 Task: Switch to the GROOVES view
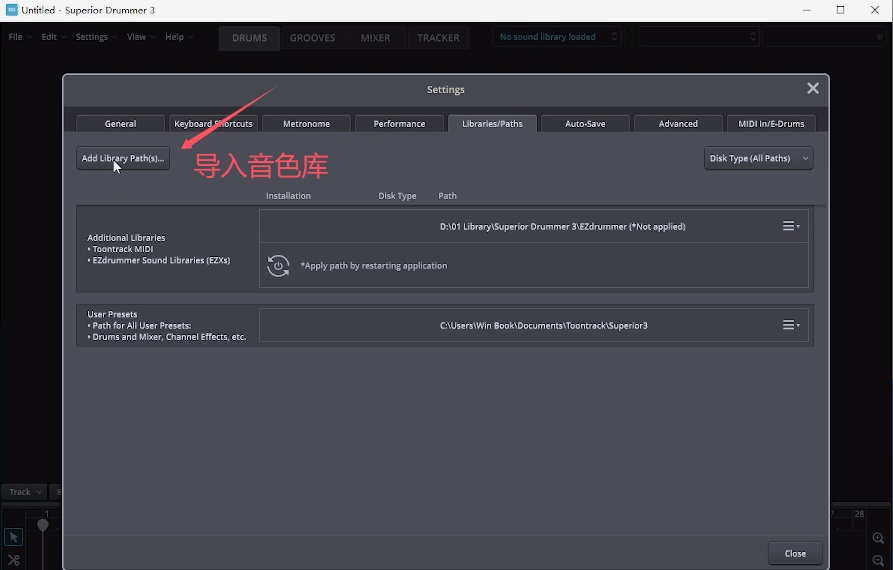point(312,38)
